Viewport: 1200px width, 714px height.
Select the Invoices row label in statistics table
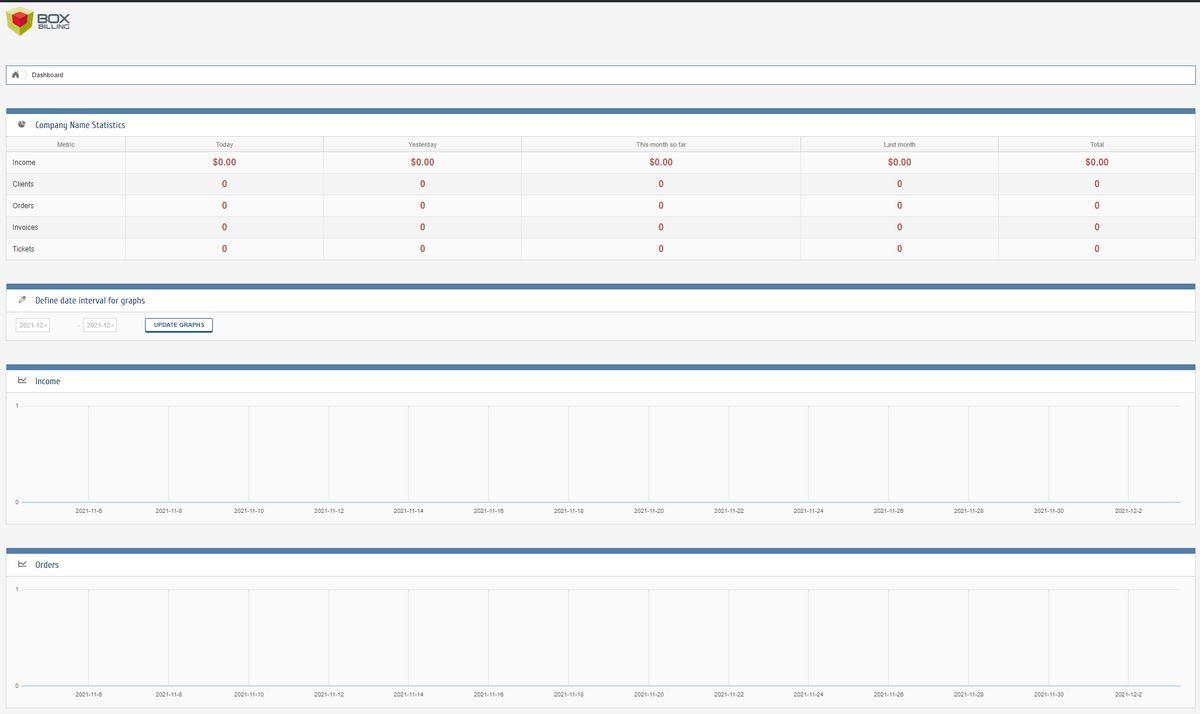click(25, 227)
